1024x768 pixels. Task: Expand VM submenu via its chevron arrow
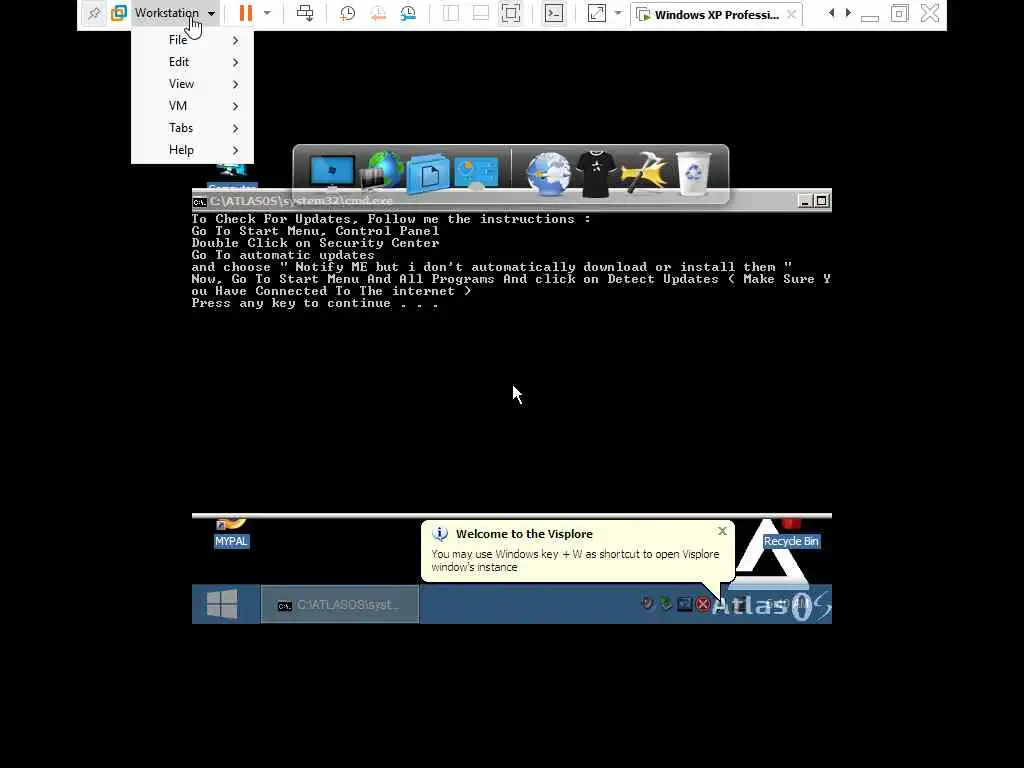(x=236, y=106)
